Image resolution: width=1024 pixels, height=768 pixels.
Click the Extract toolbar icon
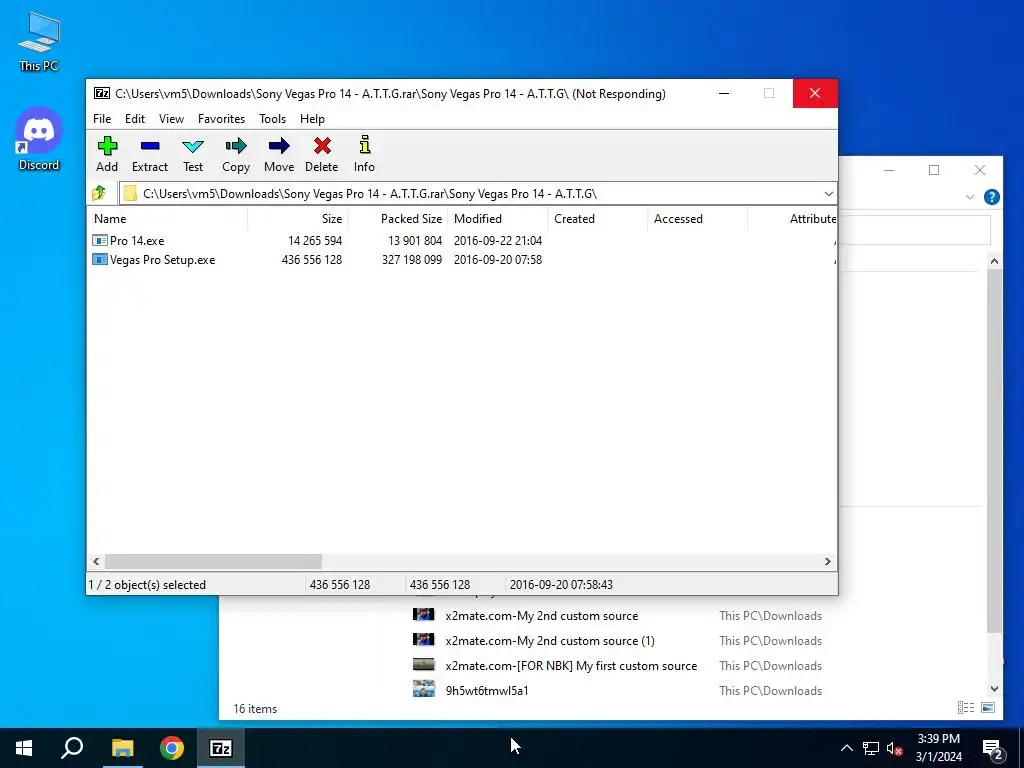coord(150,146)
